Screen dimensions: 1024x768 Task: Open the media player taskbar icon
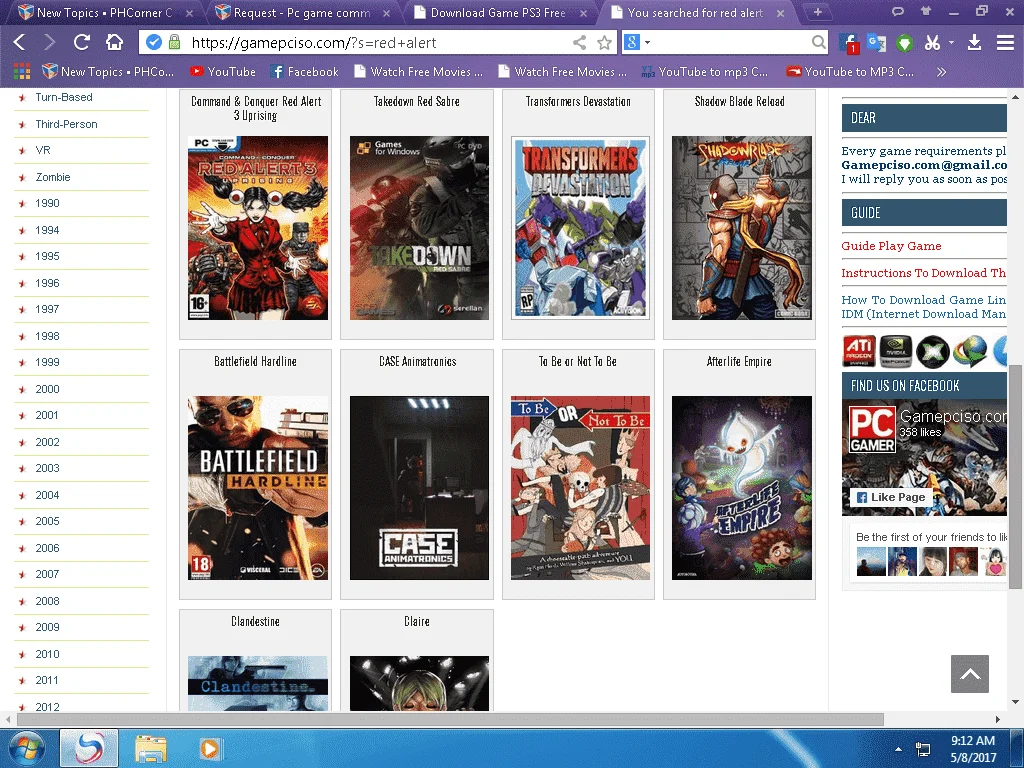pos(210,748)
